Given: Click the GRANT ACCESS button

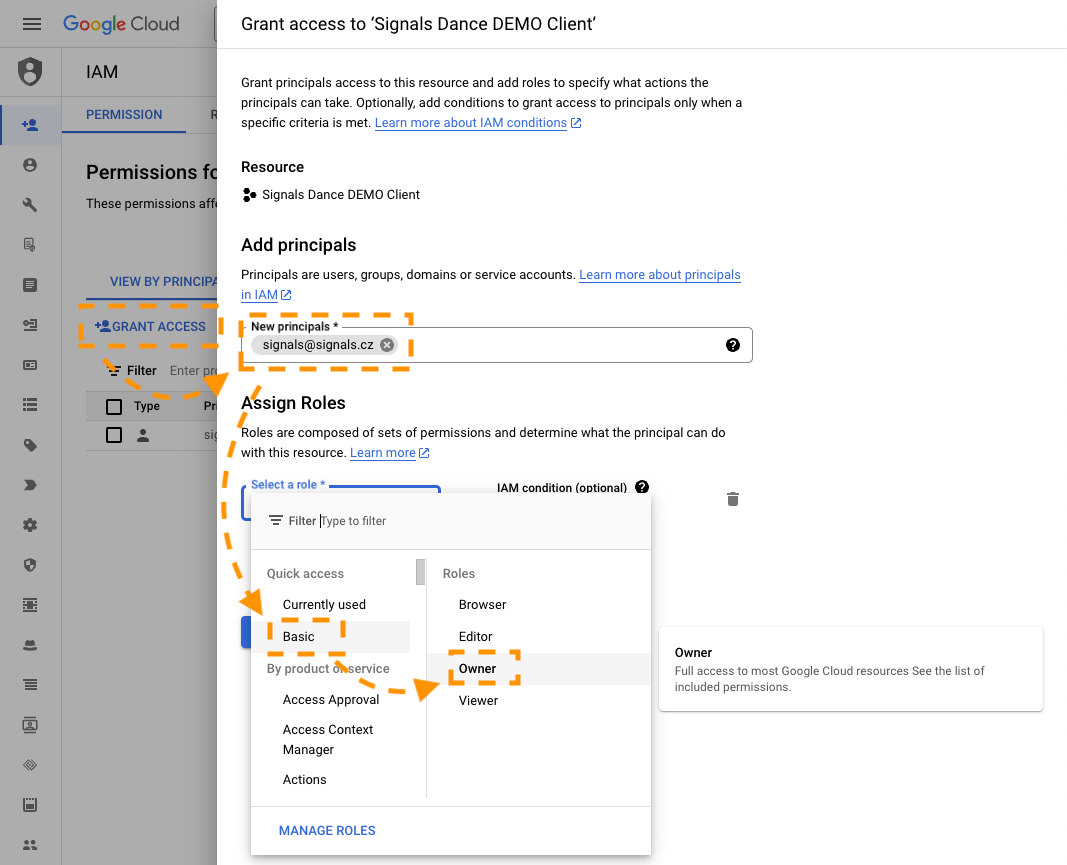Looking at the screenshot, I should pos(150,327).
